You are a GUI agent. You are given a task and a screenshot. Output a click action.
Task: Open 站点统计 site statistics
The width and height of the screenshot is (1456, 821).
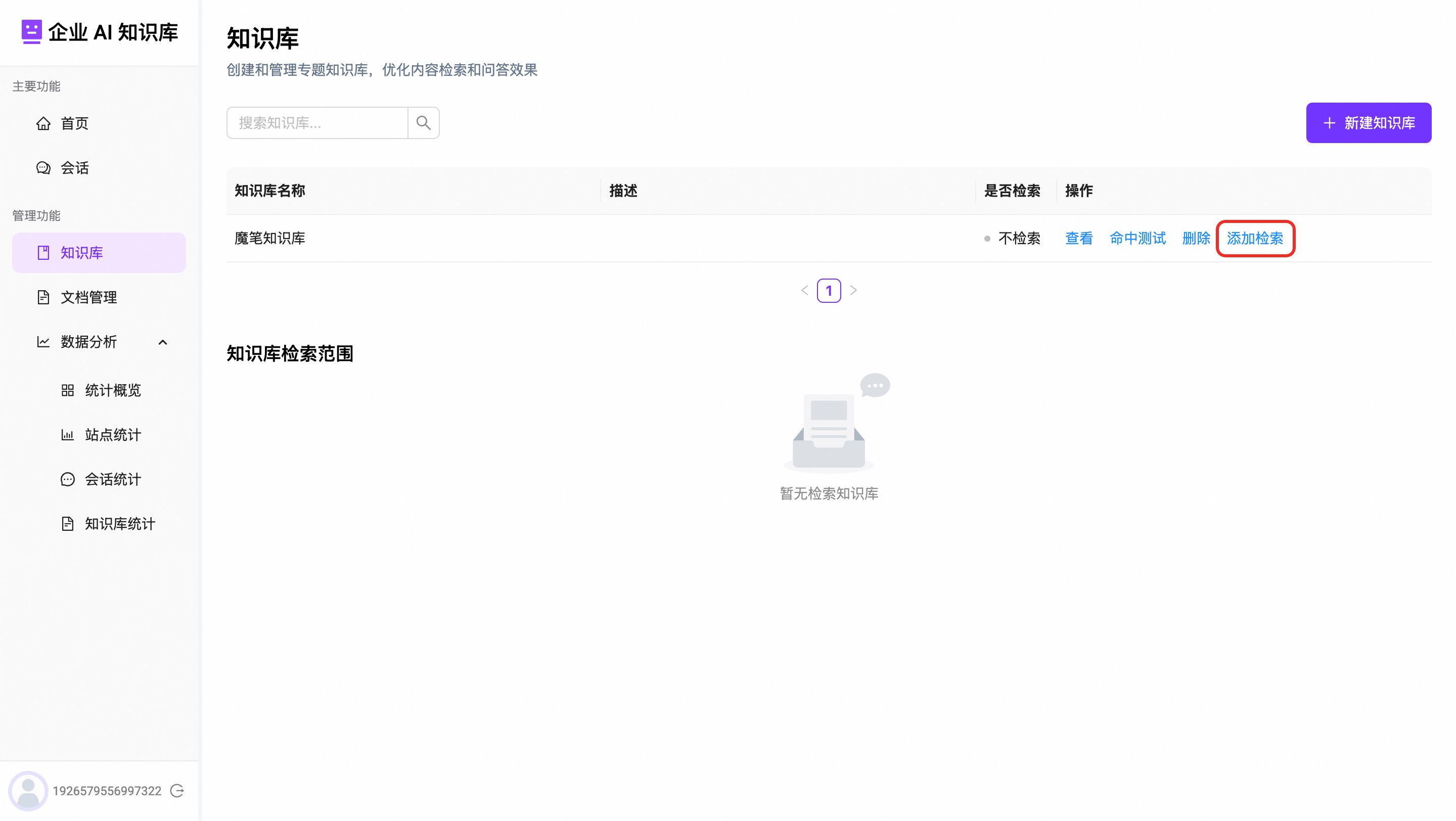[112, 435]
